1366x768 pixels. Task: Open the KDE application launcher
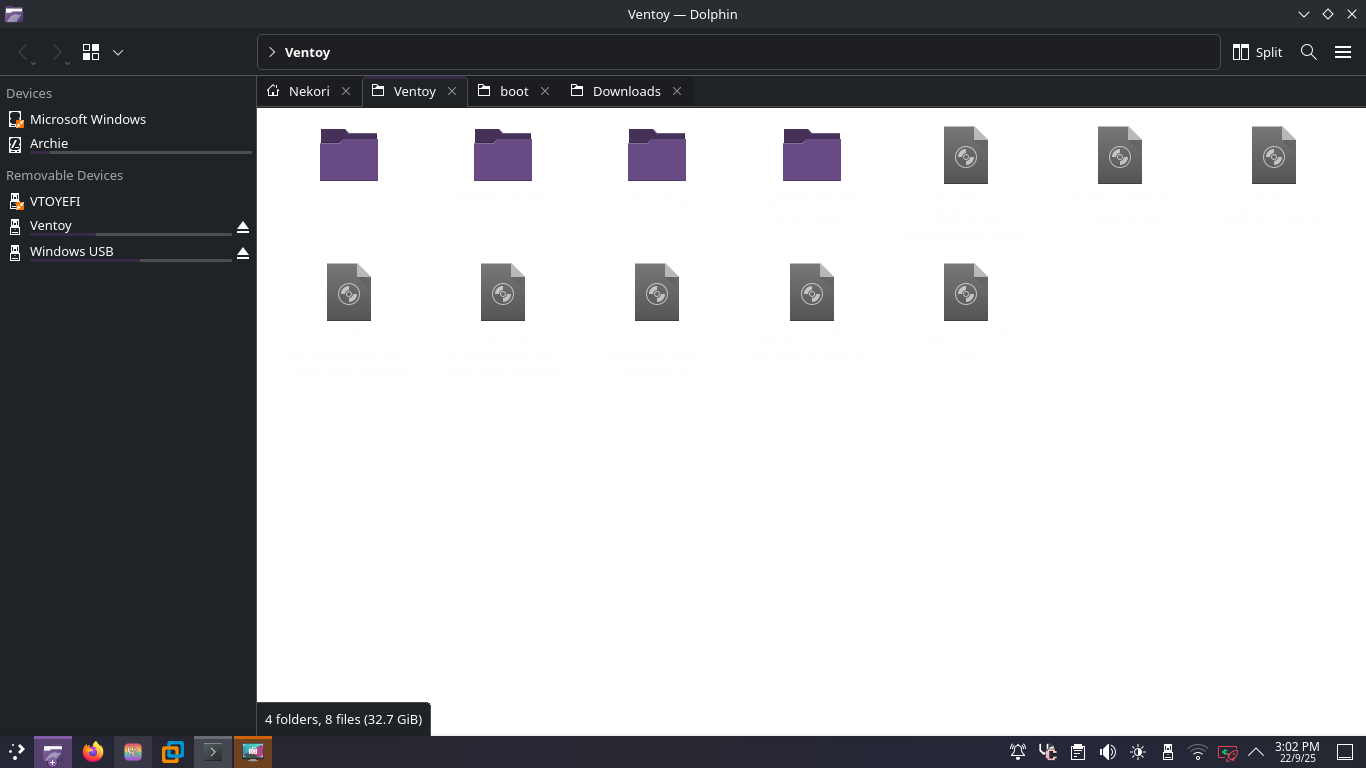[x=17, y=752]
